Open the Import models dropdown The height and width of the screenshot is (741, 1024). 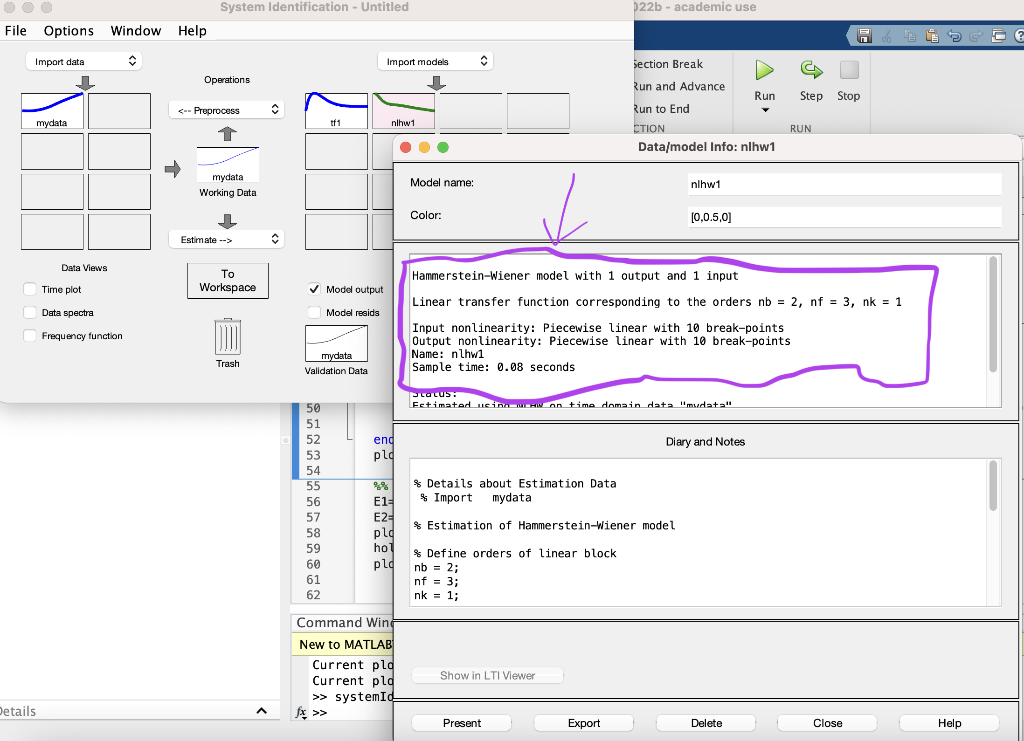coord(432,60)
